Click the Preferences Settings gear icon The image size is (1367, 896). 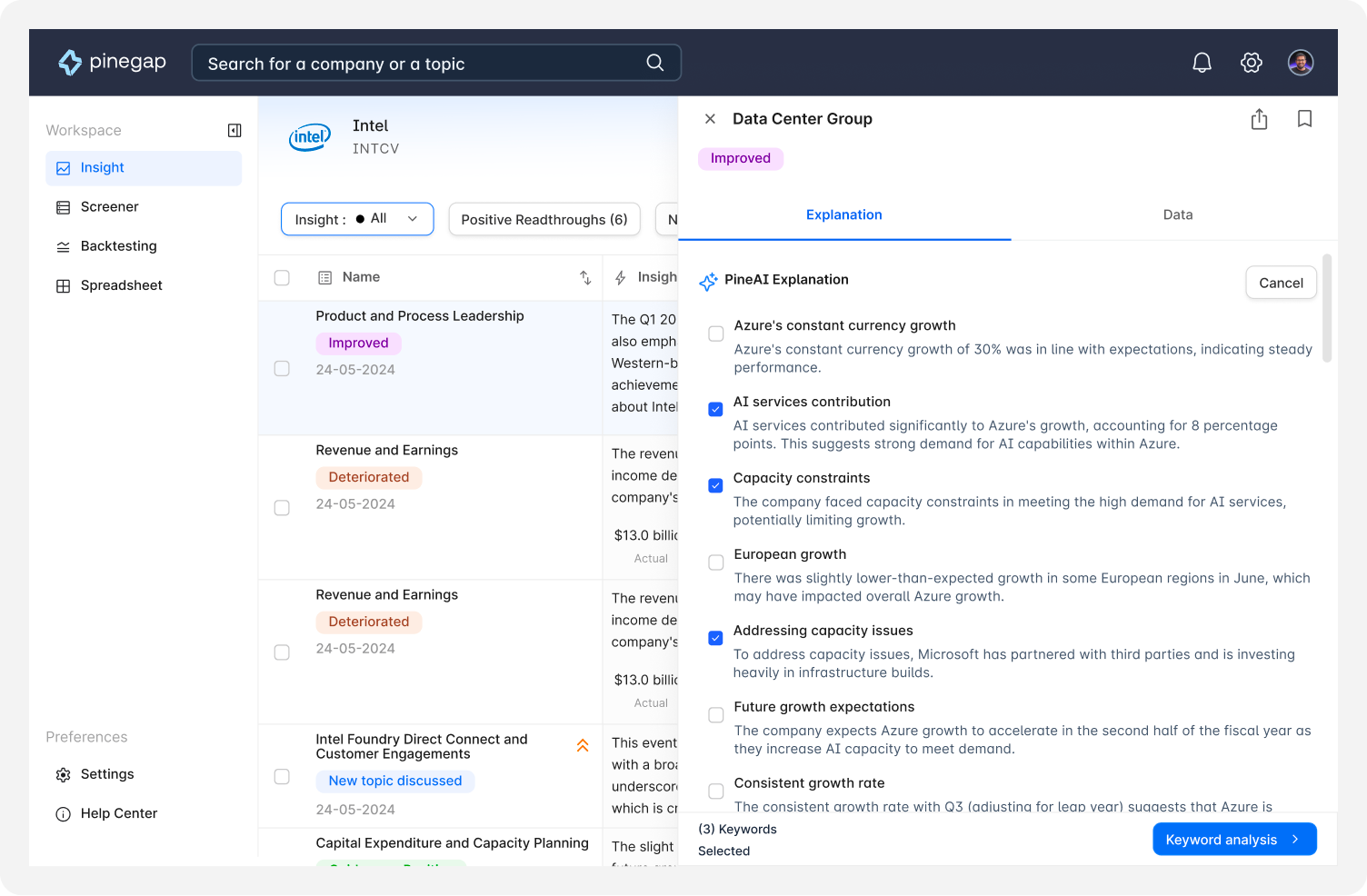point(64,775)
